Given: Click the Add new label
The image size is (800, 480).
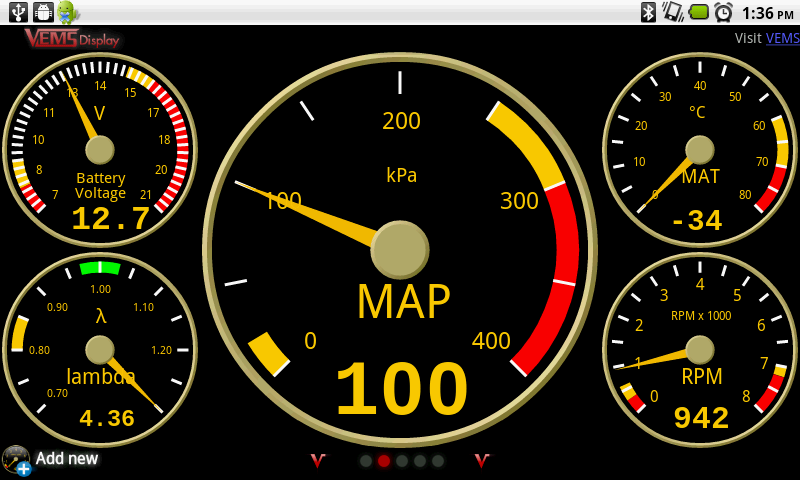Looking at the screenshot, I should pos(67,459).
